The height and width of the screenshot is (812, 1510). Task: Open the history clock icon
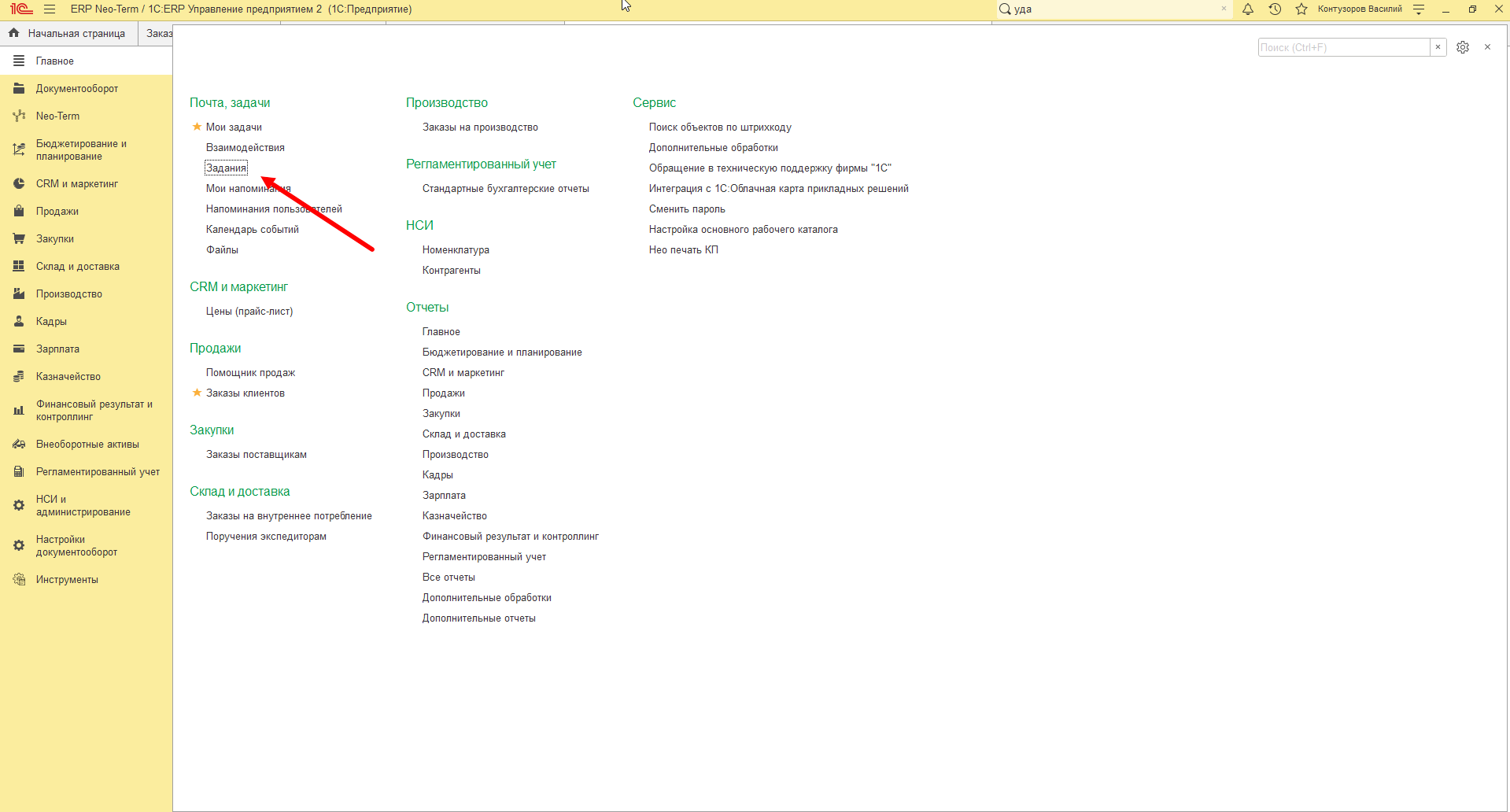click(x=1275, y=9)
